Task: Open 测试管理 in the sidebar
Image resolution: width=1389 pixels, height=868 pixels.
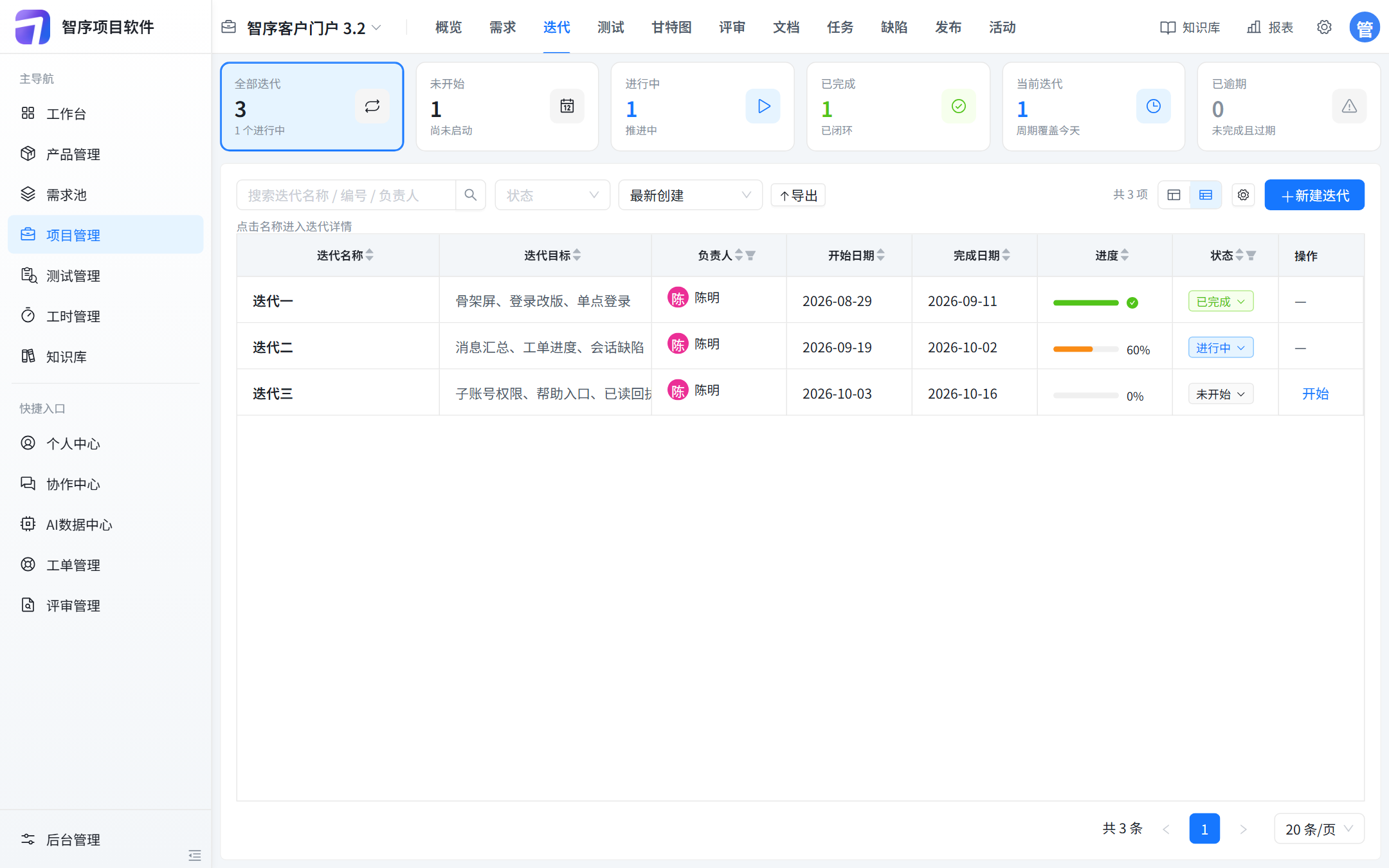Action: tap(105, 276)
